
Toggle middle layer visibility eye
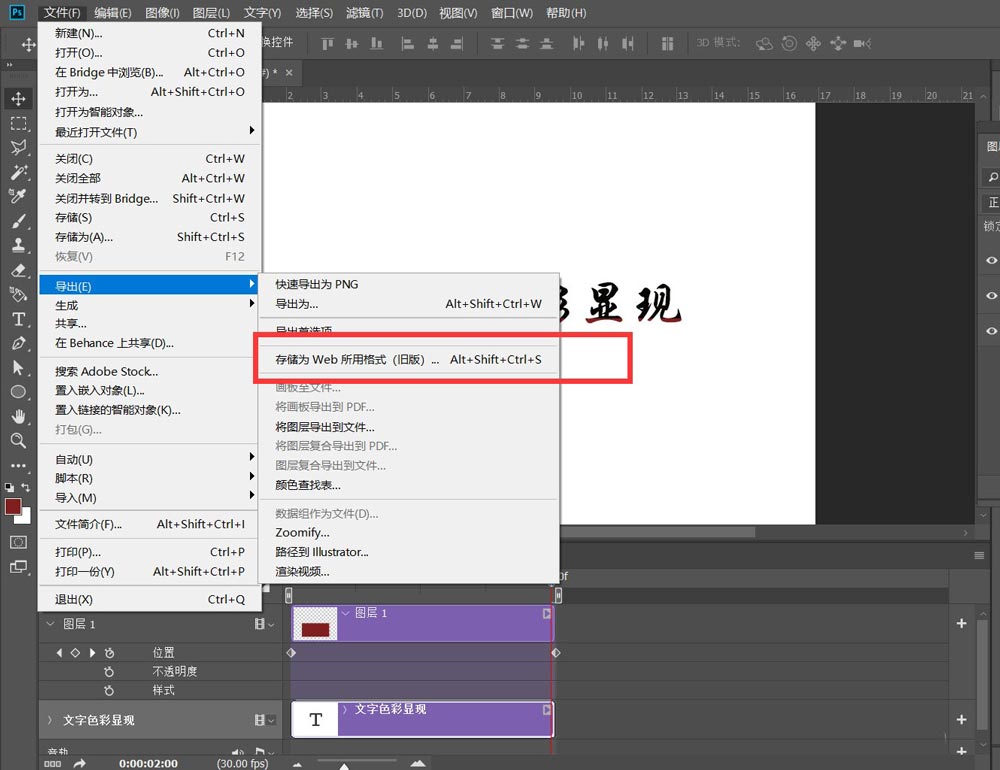pyautogui.click(x=991, y=295)
